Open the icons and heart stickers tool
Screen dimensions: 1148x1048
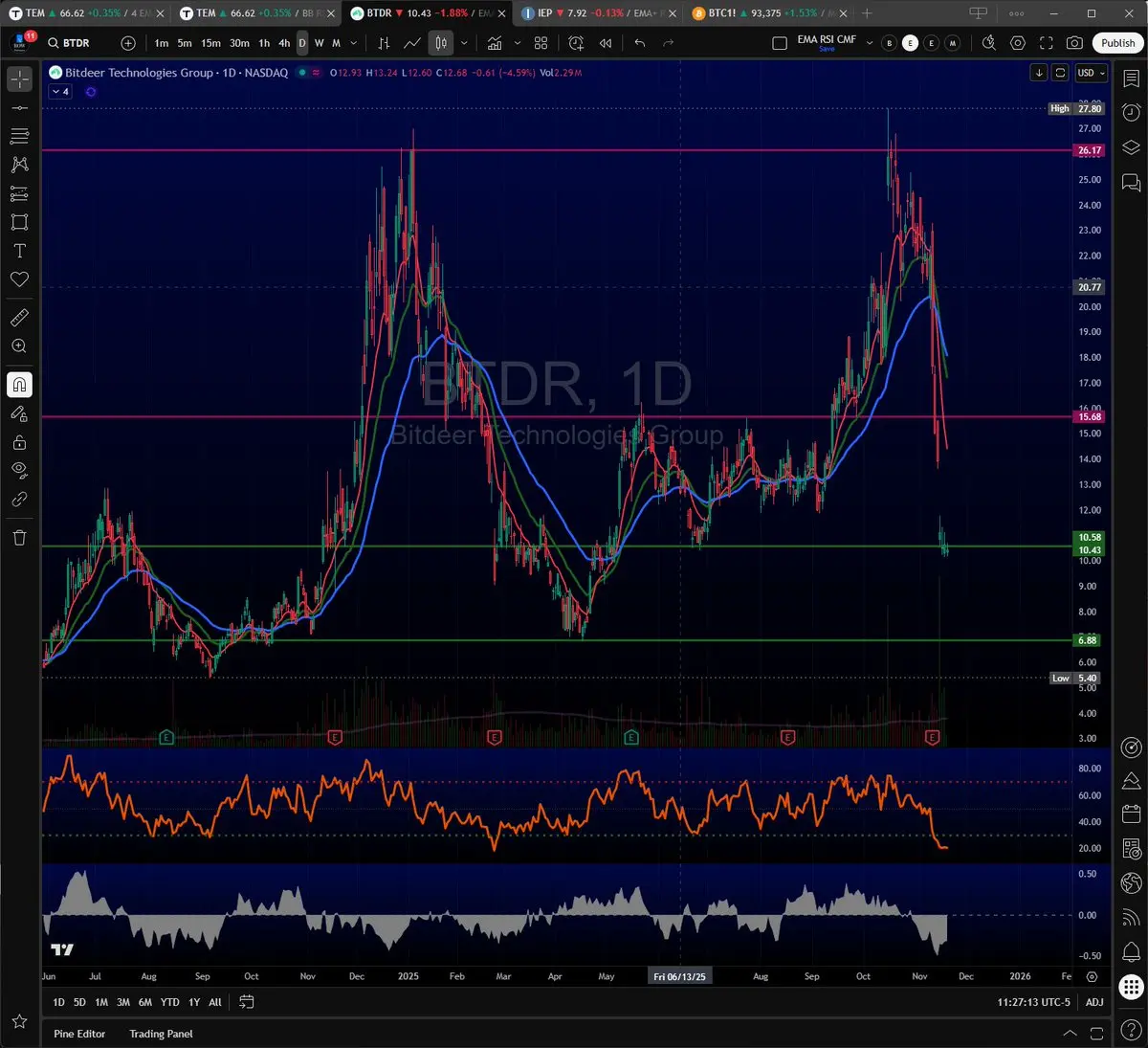click(19, 279)
